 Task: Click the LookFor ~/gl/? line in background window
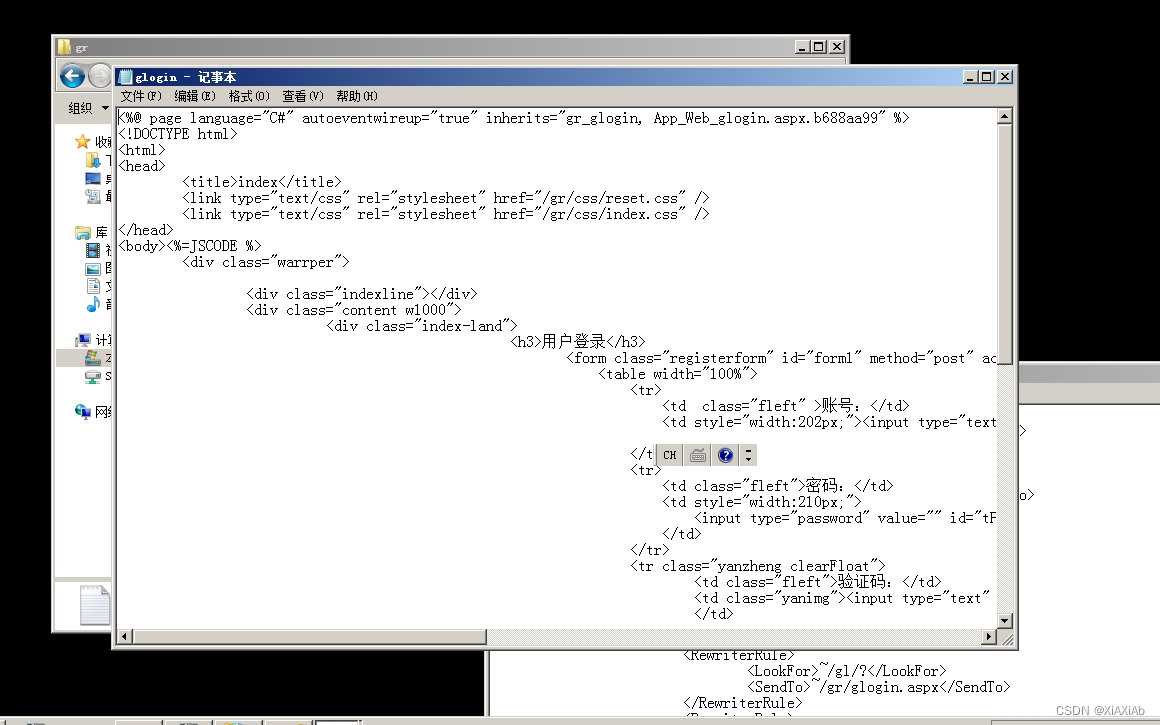(846, 671)
